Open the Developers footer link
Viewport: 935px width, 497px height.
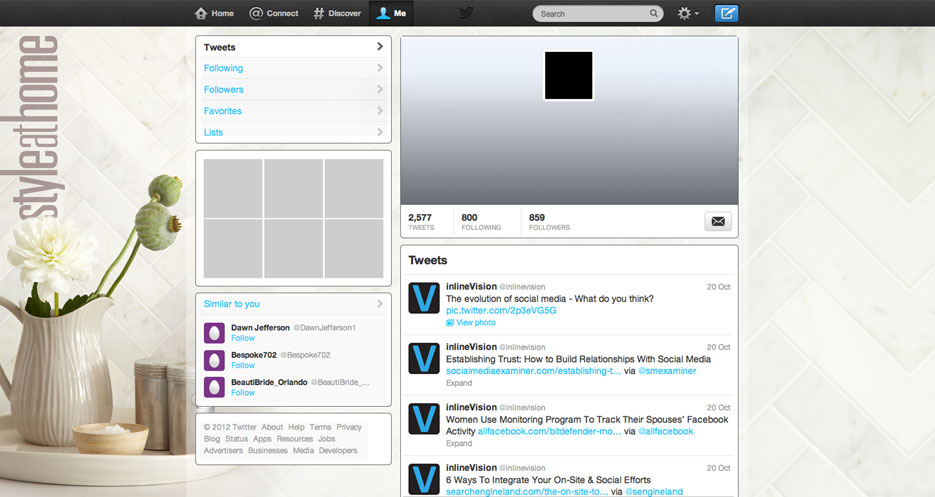pos(338,450)
